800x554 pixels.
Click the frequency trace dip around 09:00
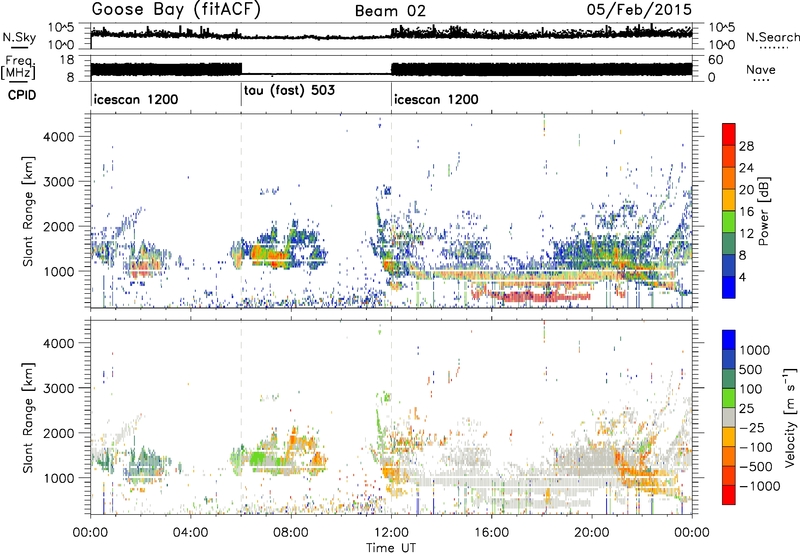316,74
